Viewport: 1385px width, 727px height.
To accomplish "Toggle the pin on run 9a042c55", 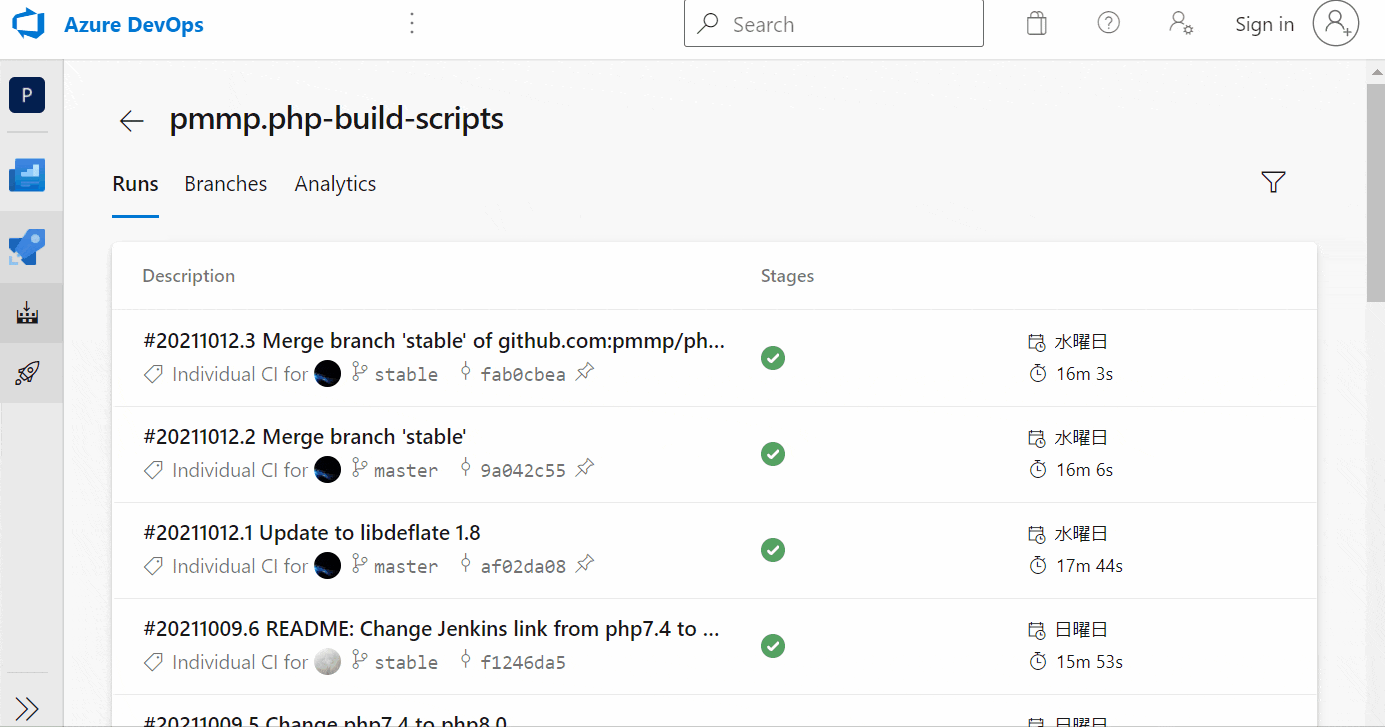I will (585, 469).
